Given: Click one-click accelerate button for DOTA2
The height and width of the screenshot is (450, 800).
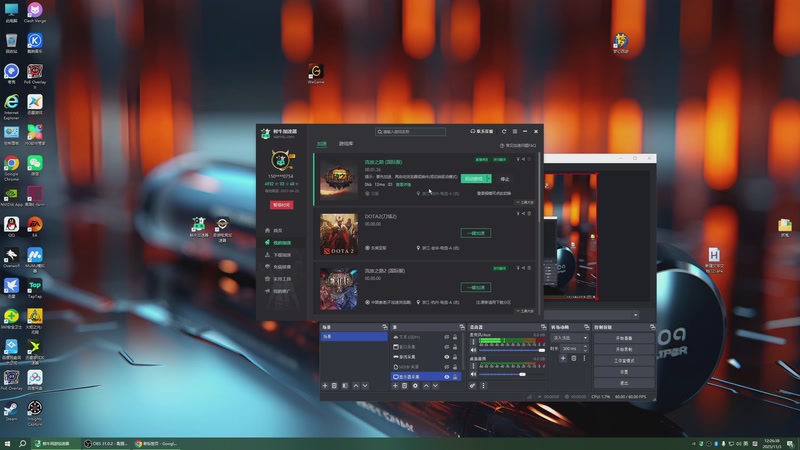Looking at the screenshot, I should (x=476, y=233).
